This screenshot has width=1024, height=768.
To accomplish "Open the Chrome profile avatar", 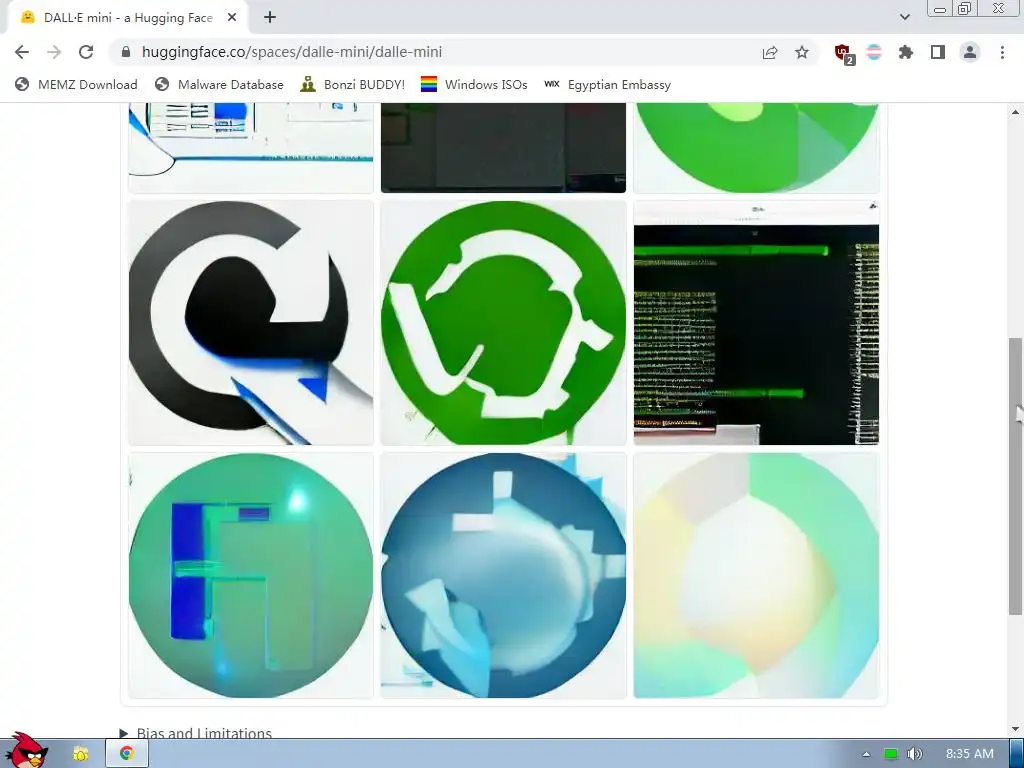I will [x=970, y=52].
